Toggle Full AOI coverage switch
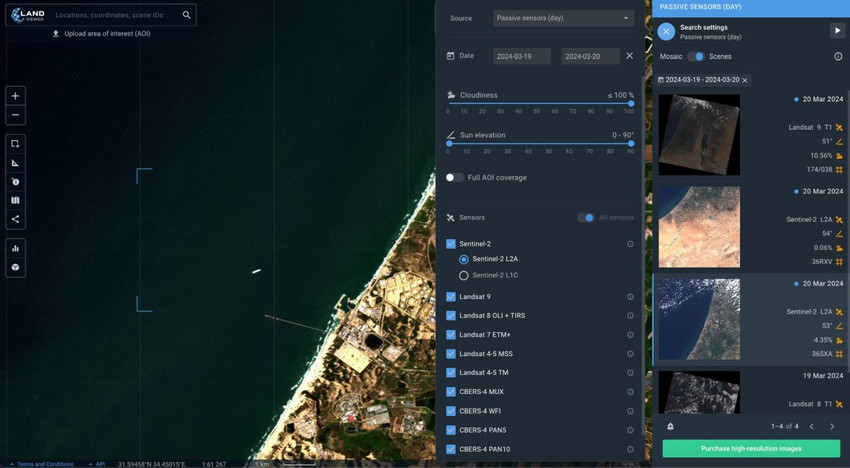This screenshot has width=850, height=468. (x=454, y=177)
